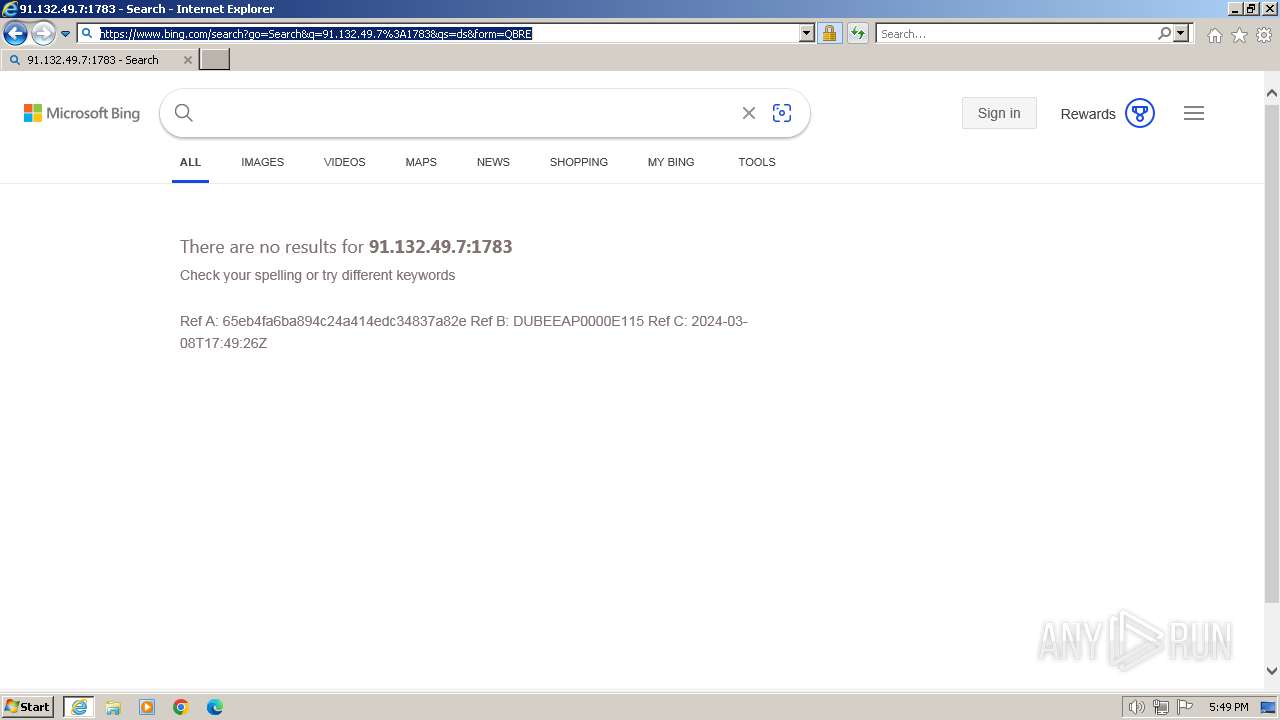Image resolution: width=1280 pixels, height=720 pixels.
Task: Switch to the VIDEOS tab
Action: point(344,162)
